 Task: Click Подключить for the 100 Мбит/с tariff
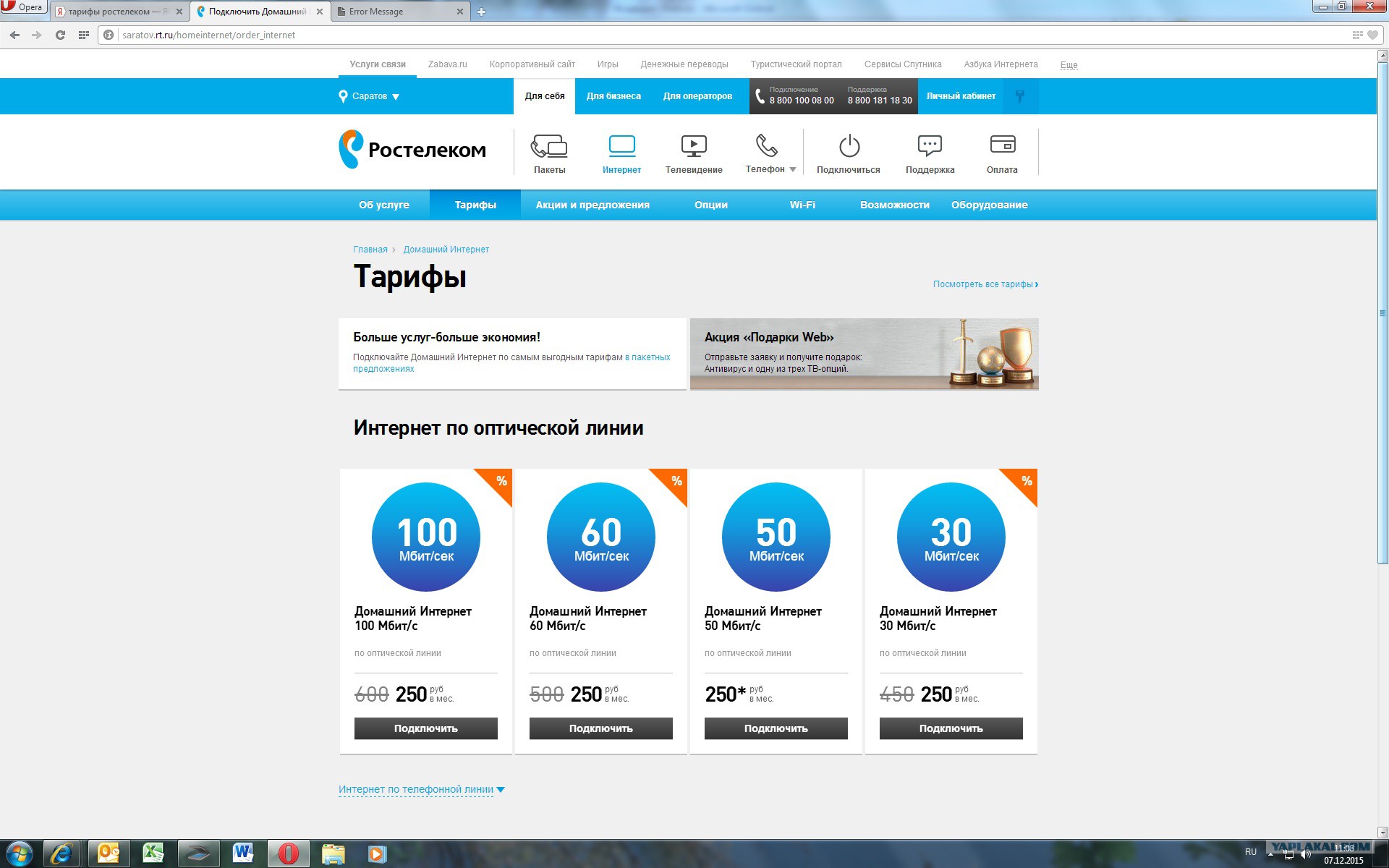click(x=425, y=728)
